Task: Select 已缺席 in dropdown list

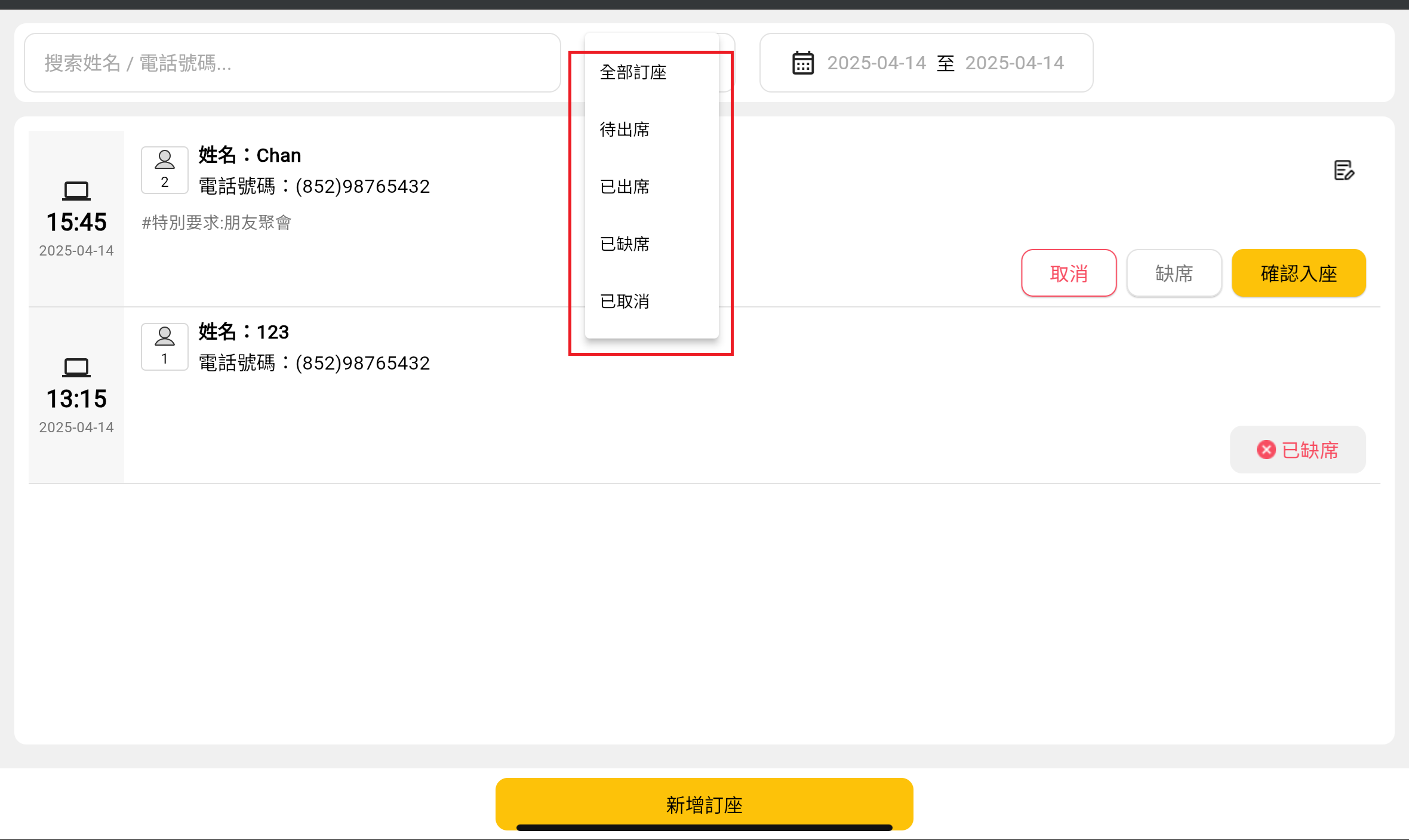Action: pyautogui.click(x=624, y=244)
